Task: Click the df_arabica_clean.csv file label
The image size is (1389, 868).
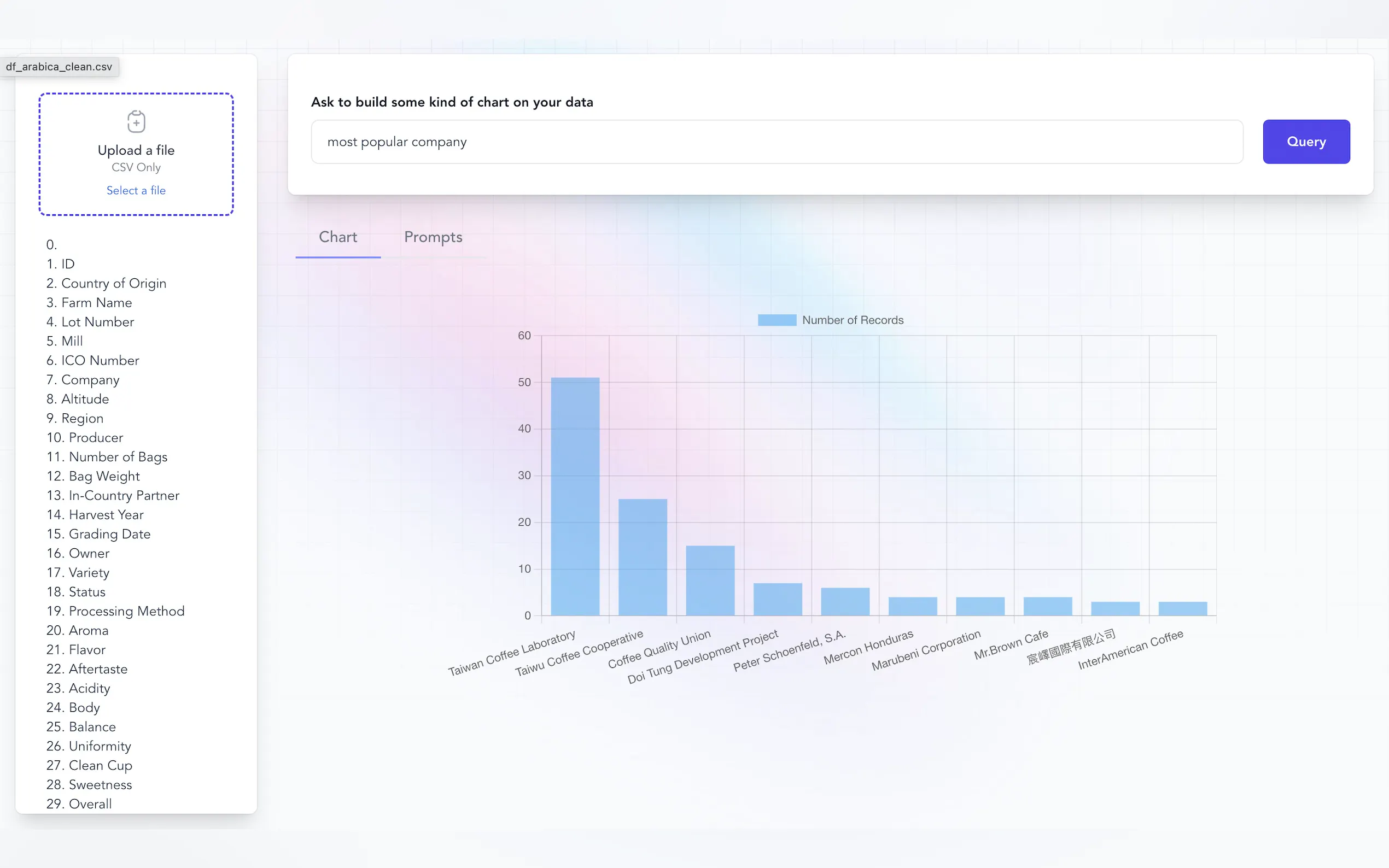Action: [59, 66]
